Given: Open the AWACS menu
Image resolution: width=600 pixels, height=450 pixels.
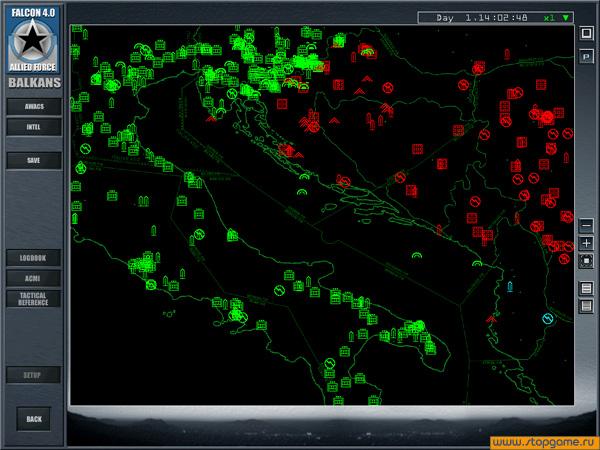Looking at the screenshot, I should tap(33, 106).
